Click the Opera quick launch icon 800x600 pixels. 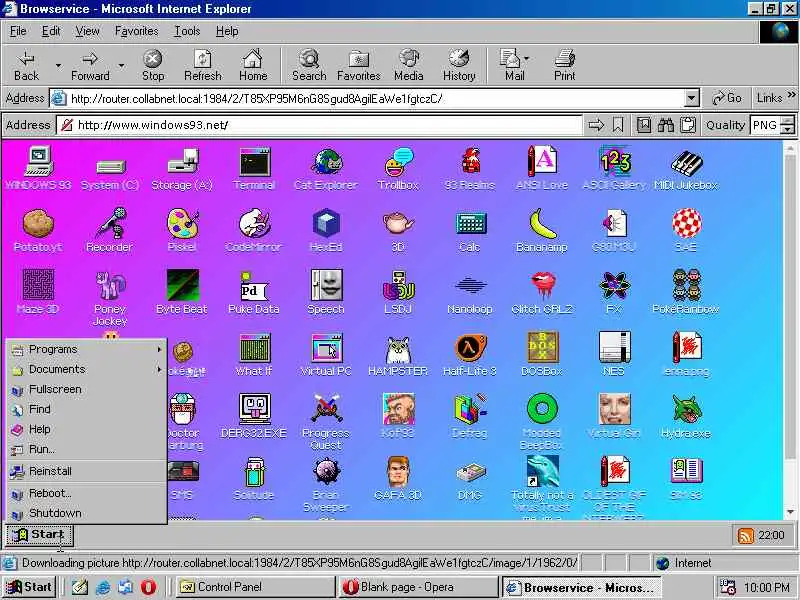point(148,587)
